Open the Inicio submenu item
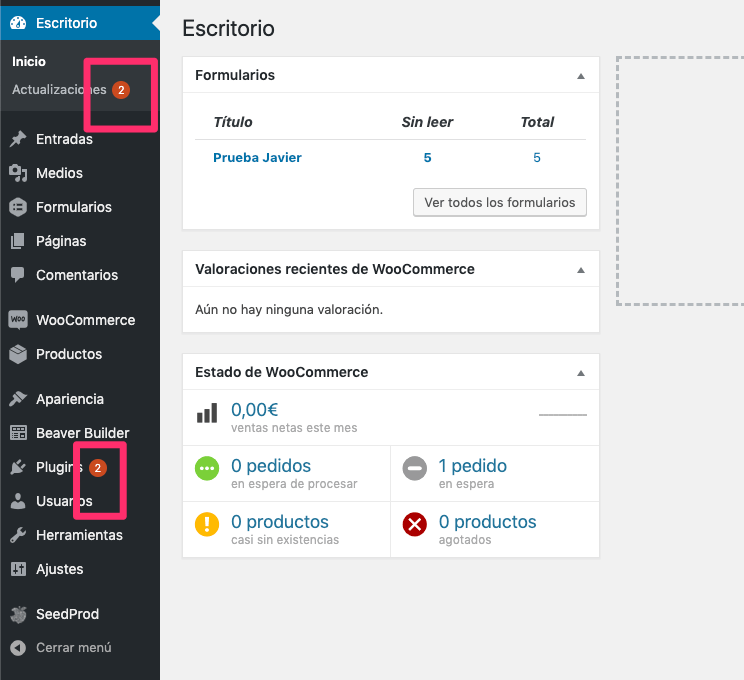The height and width of the screenshot is (680, 744). click(x=29, y=62)
